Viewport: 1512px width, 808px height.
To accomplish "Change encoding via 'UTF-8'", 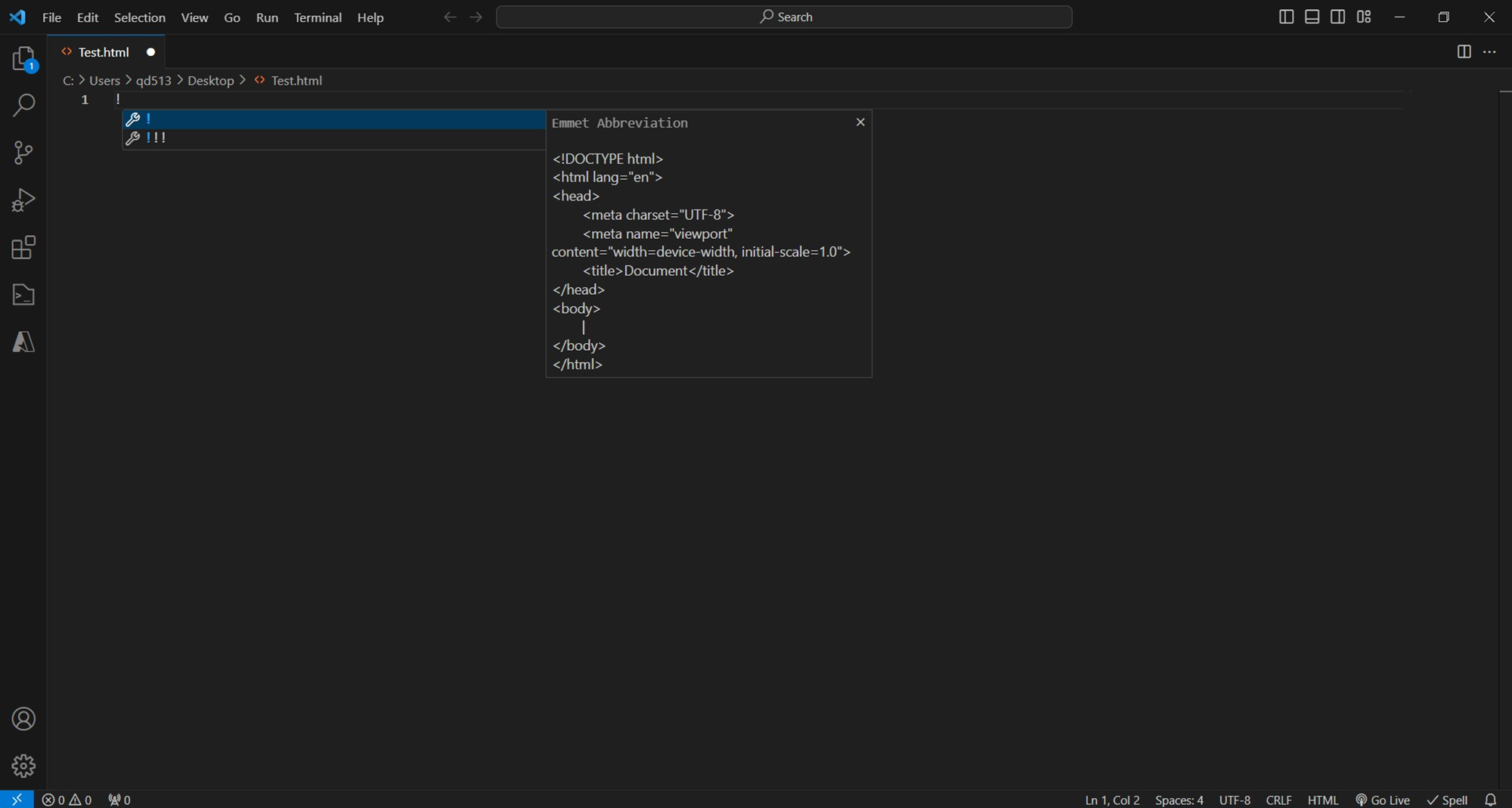I will pyautogui.click(x=1235, y=800).
